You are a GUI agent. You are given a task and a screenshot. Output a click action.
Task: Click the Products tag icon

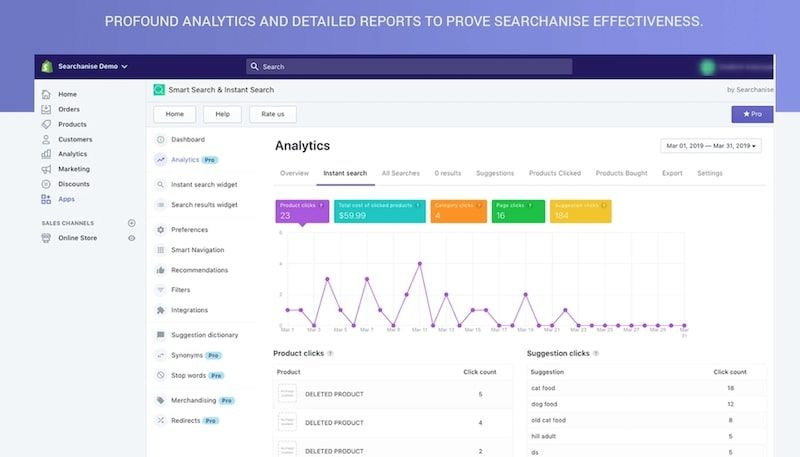pyautogui.click(x=46, y=124)
